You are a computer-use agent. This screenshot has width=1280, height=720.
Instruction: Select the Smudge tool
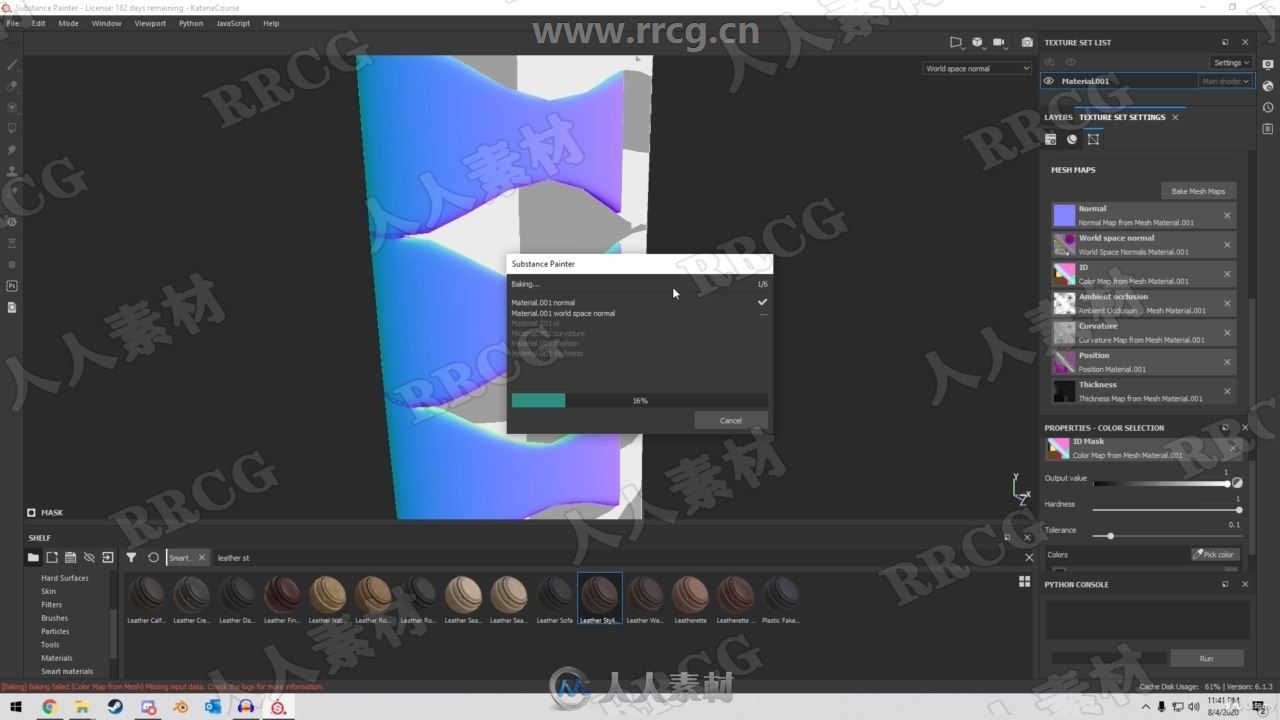tap(12, 150)
